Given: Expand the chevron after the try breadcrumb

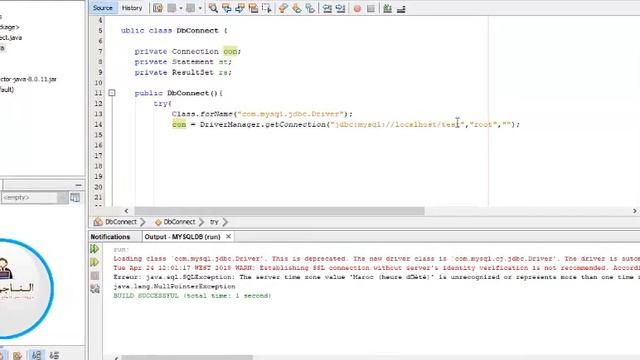Looking at the screenshot, I should point(225,222).
